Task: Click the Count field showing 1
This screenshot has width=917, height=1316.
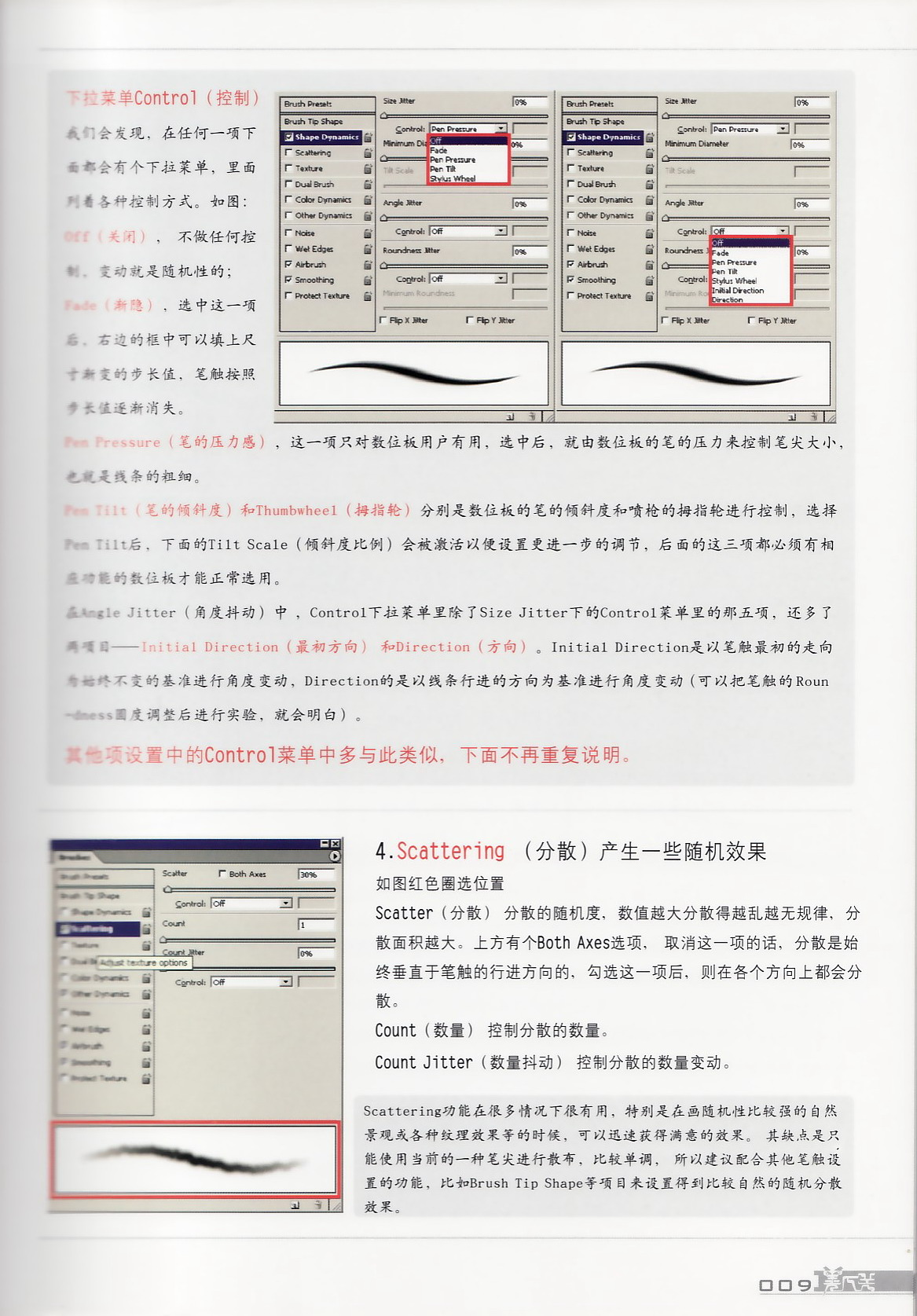Action: 317,925
